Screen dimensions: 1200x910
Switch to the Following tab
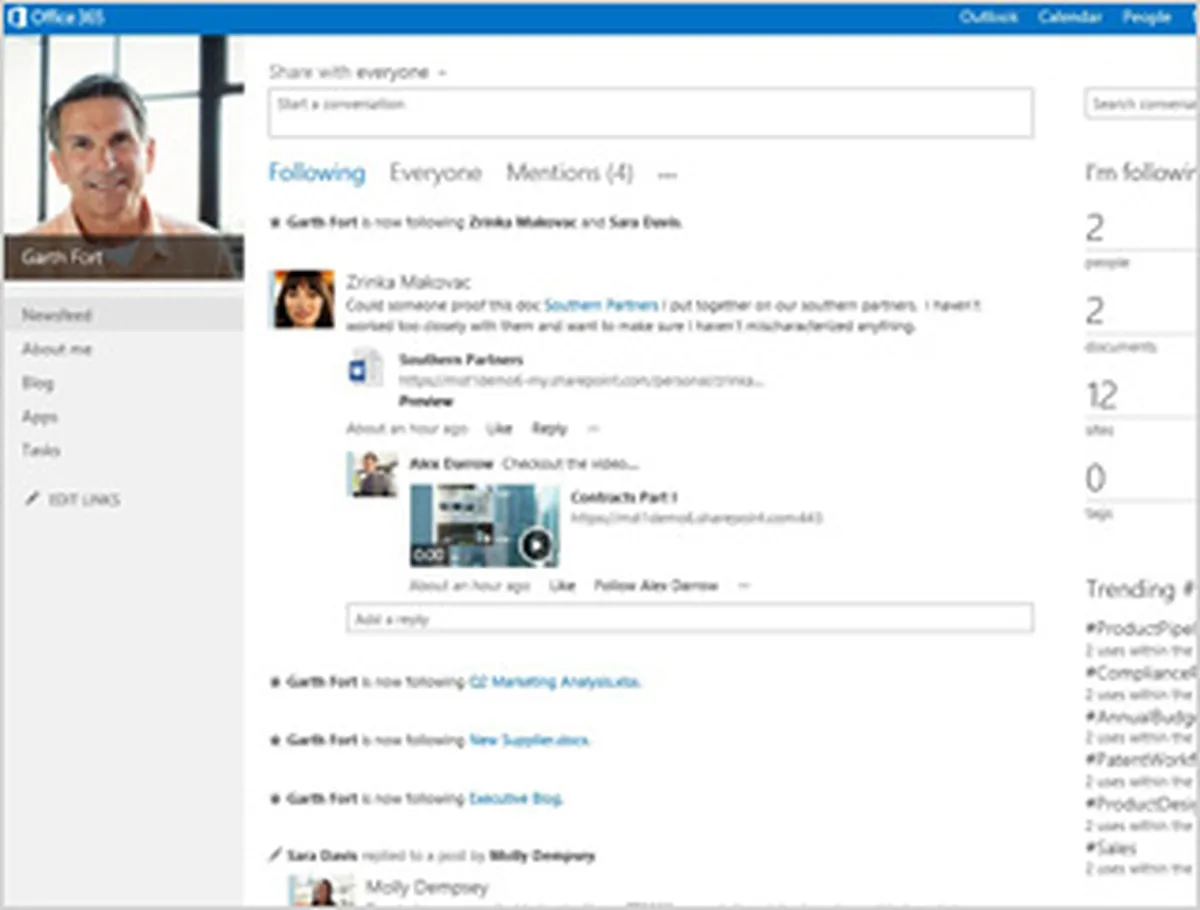tap(316, 173)
